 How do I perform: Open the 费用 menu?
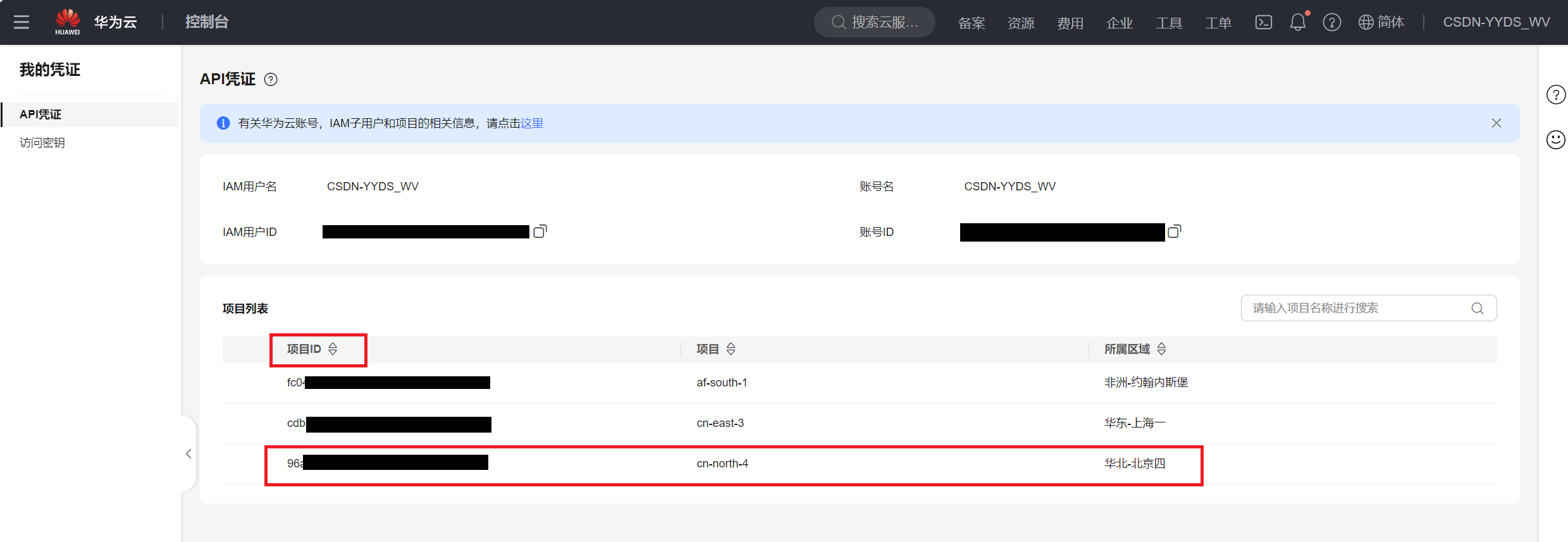point(1070,23)
